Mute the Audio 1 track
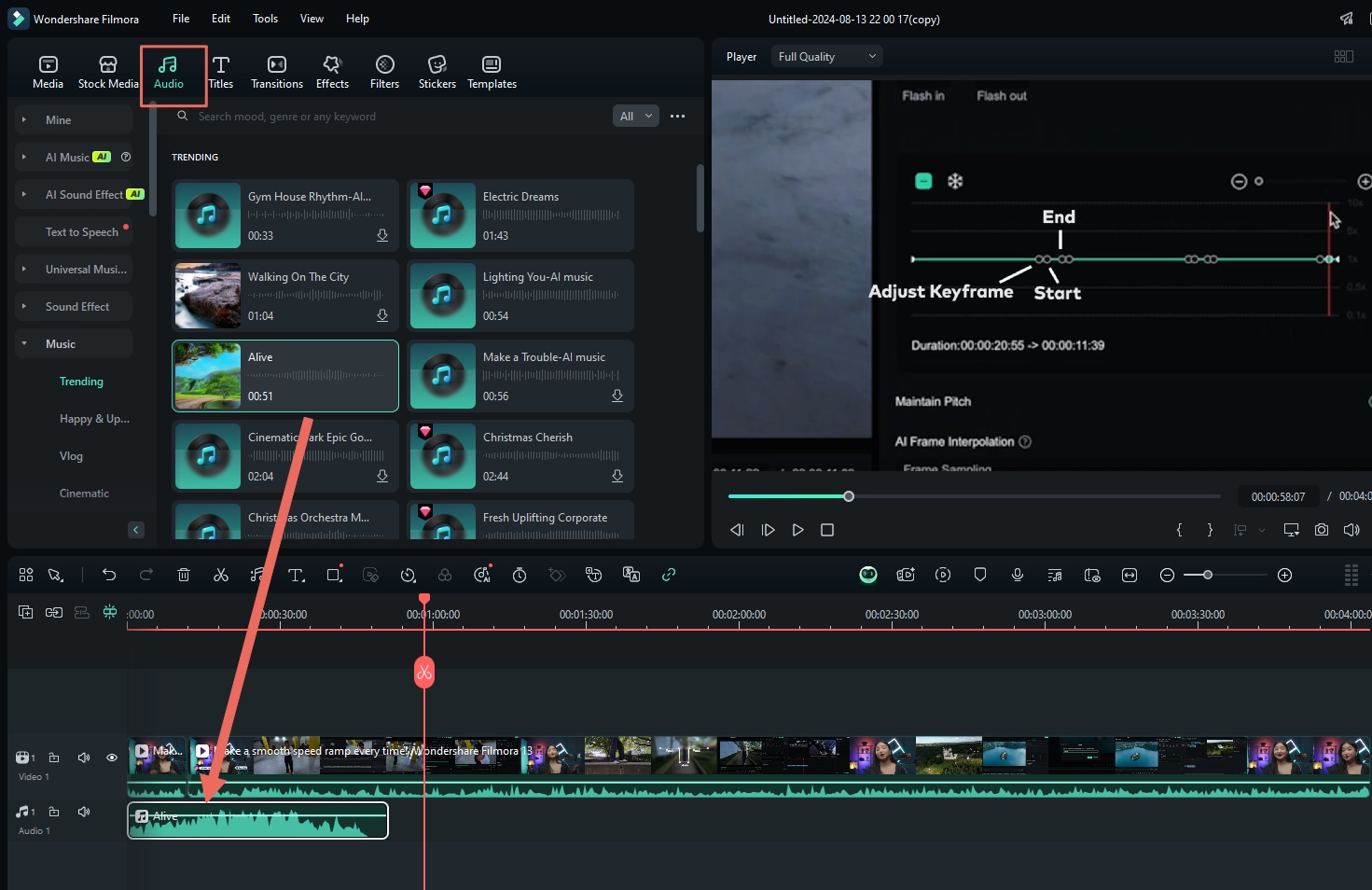 click(84, 812)
